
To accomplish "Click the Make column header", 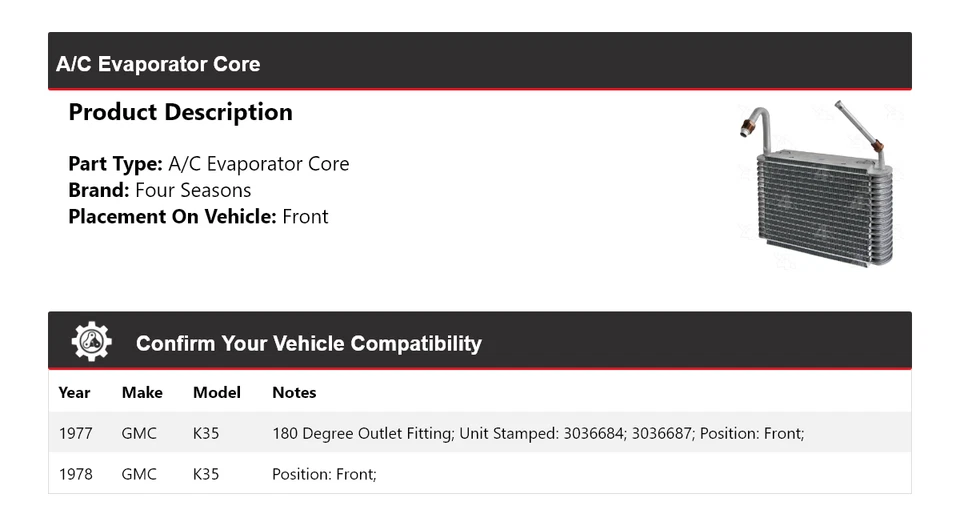I will point(142,393).
